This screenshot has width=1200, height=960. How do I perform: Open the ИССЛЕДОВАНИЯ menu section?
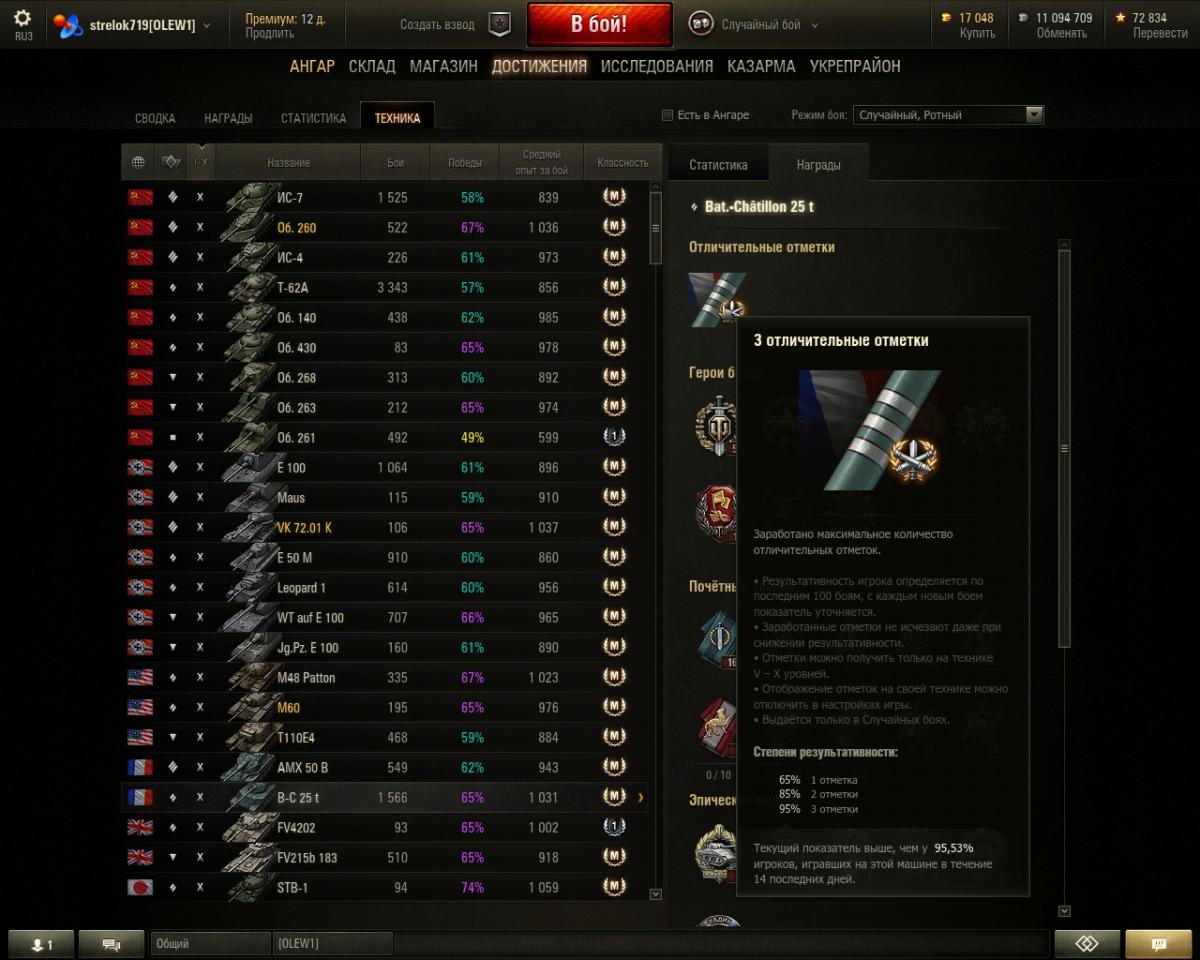click(657, 66)
